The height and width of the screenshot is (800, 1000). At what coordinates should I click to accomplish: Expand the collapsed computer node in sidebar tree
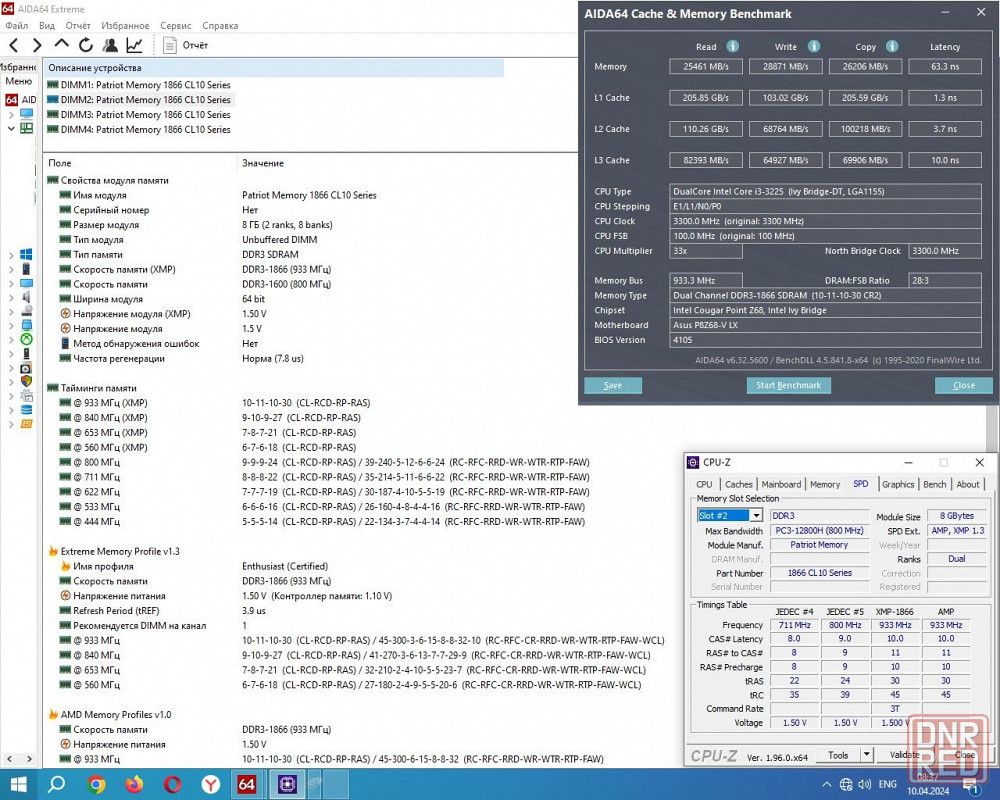click(x=11, y=114)
